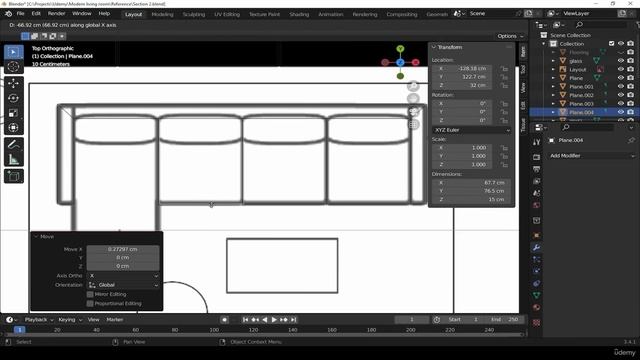The image size is (640, 360).
Task: Open the Render menu
Action: (56, 13)
